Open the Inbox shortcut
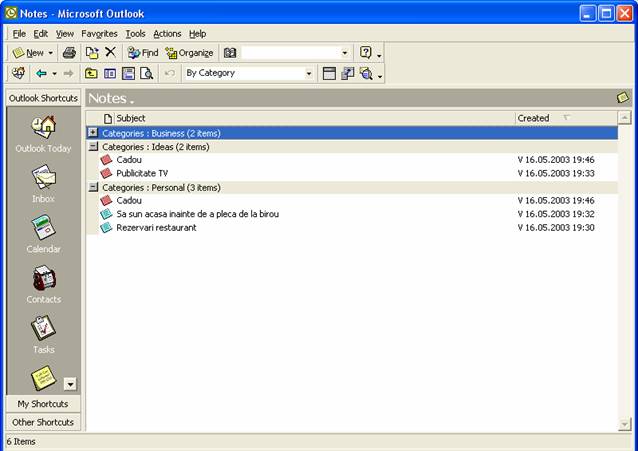638x451 pixels. (x=43, y=183)
